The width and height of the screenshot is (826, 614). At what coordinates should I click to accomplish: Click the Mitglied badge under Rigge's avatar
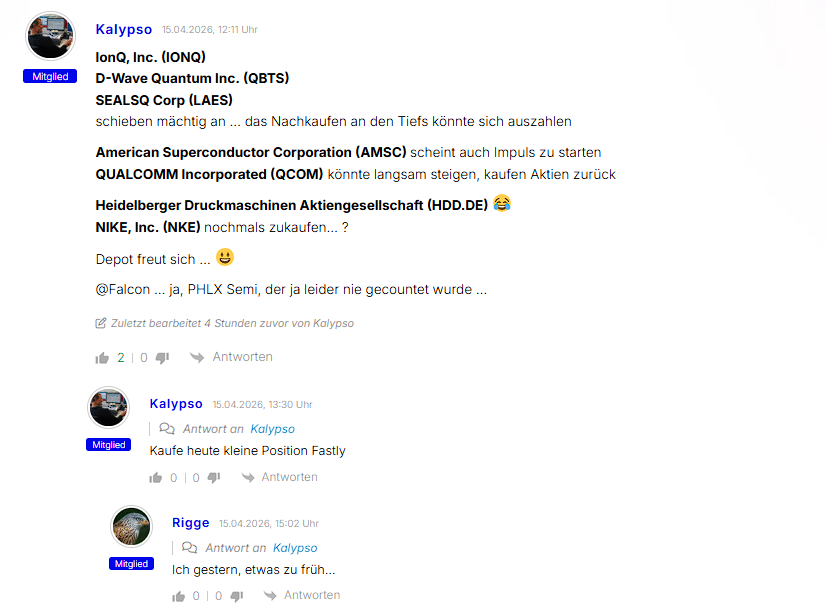click(131, 563)
